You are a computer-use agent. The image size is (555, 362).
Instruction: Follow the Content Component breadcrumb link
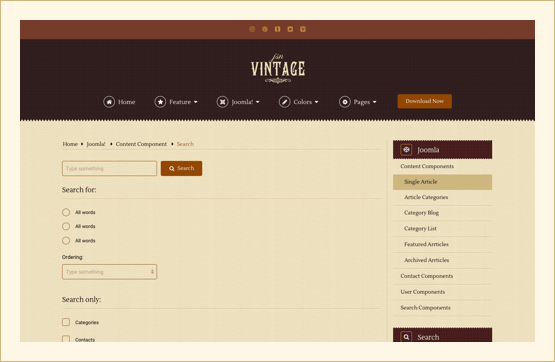coord(141,144)
